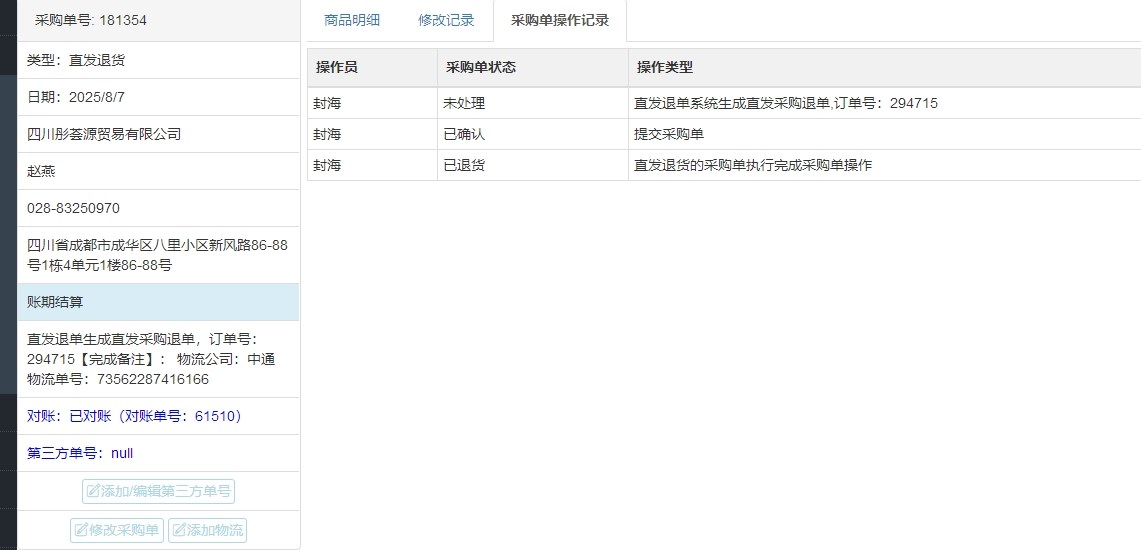Click the 操作员 column header
Viewport: 1141px width, 550px height.
click(337, 67)
